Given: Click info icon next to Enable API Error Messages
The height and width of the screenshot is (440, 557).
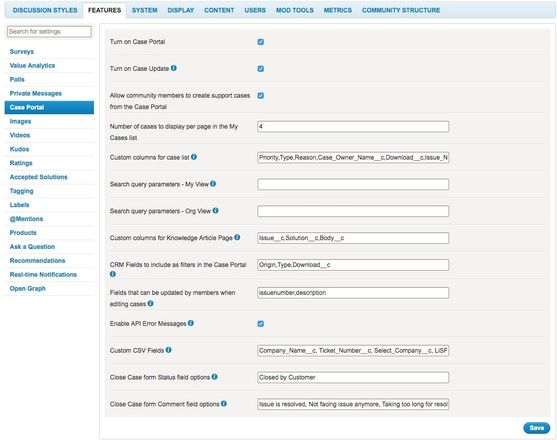Looking at the screenshot, I should click(191, 323).
